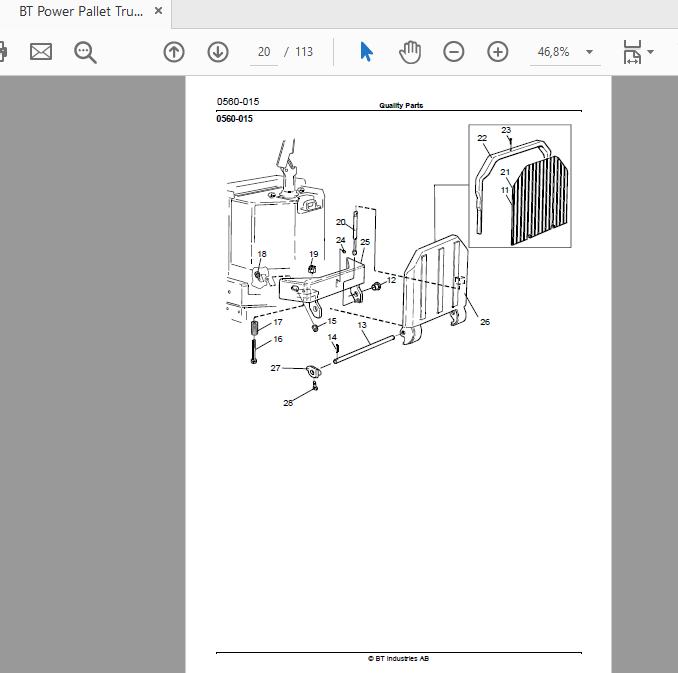Close the BT Power Pallet Truck tab
This screenshot has width=678, height=673.
[x=158, y=11]
